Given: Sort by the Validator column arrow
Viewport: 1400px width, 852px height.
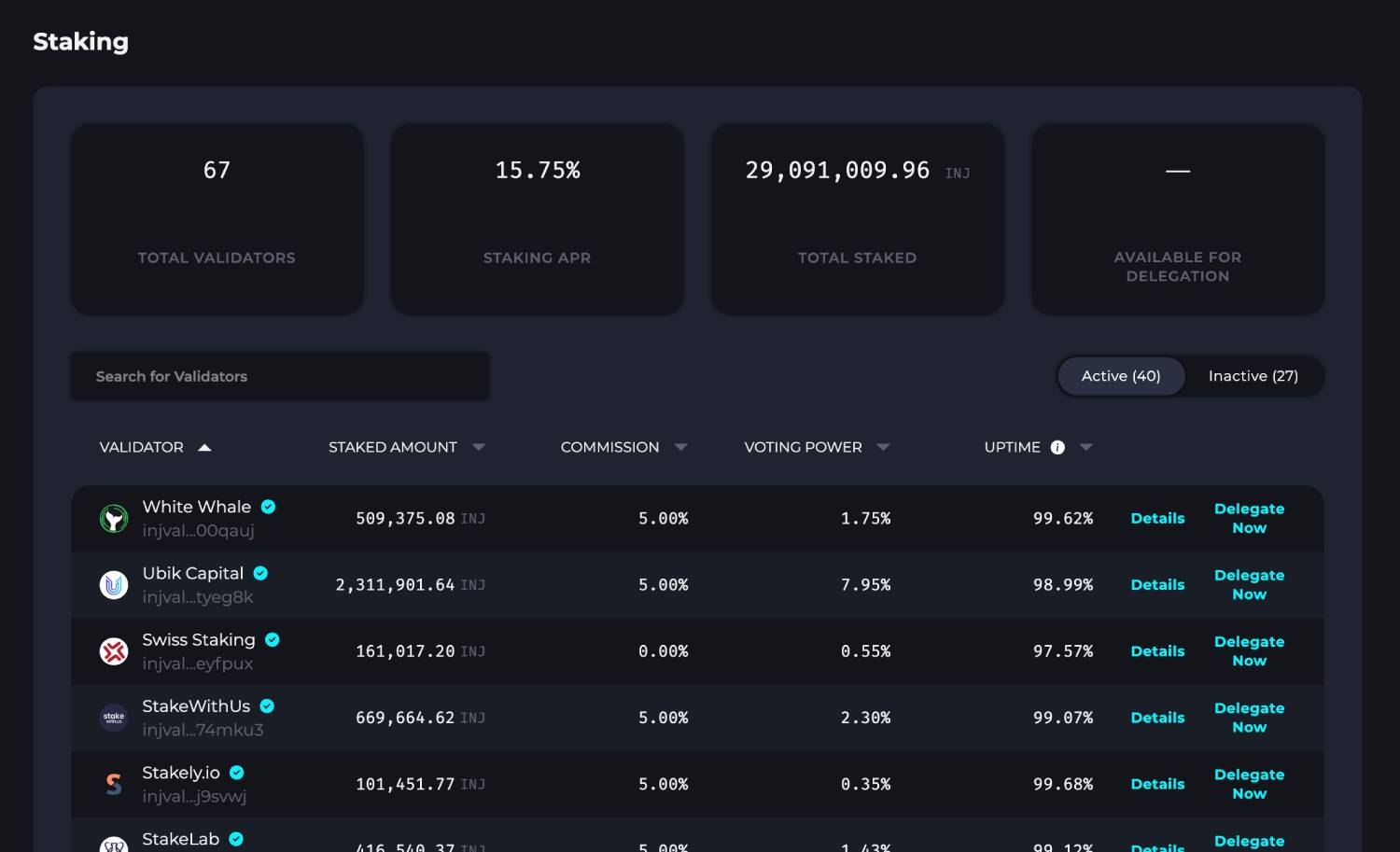Looking at the screenshot, I should click(x=204, y=448).
